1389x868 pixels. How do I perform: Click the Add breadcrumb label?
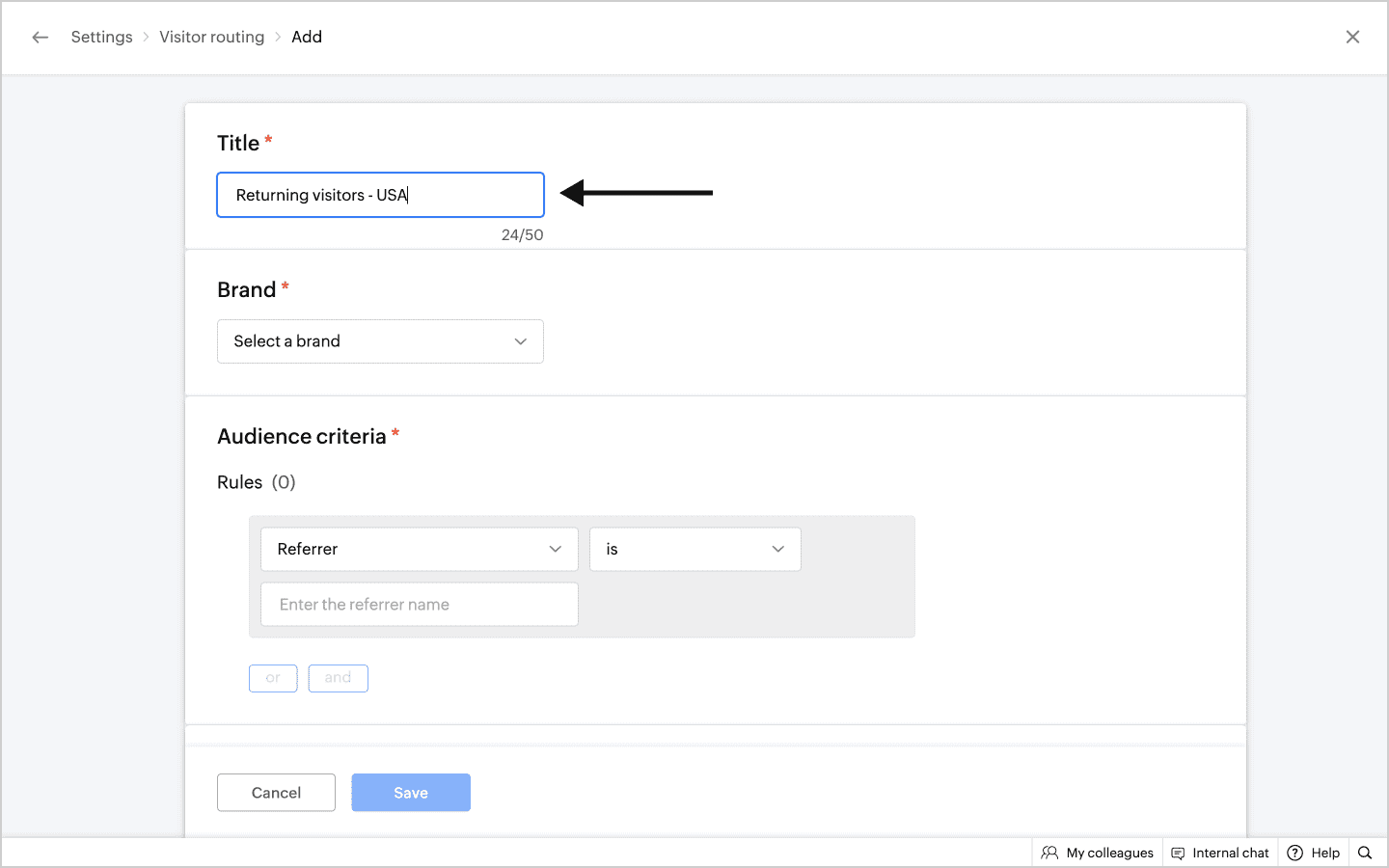307,38
